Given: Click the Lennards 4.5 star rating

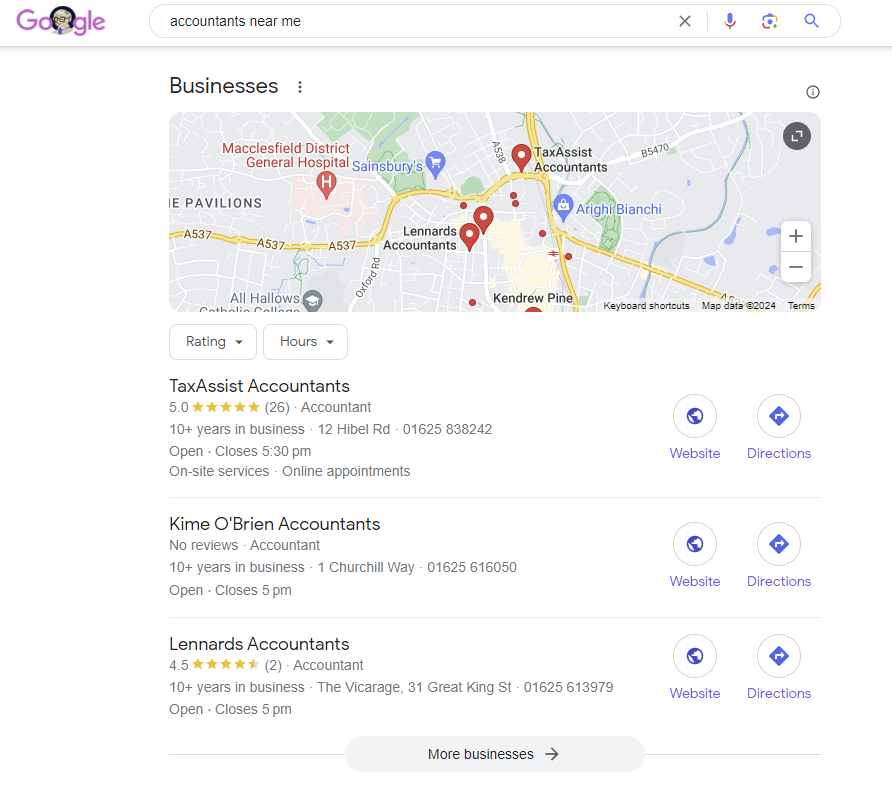Looking at the screenshot, I should pyautogui.click(x=225, y=665).
